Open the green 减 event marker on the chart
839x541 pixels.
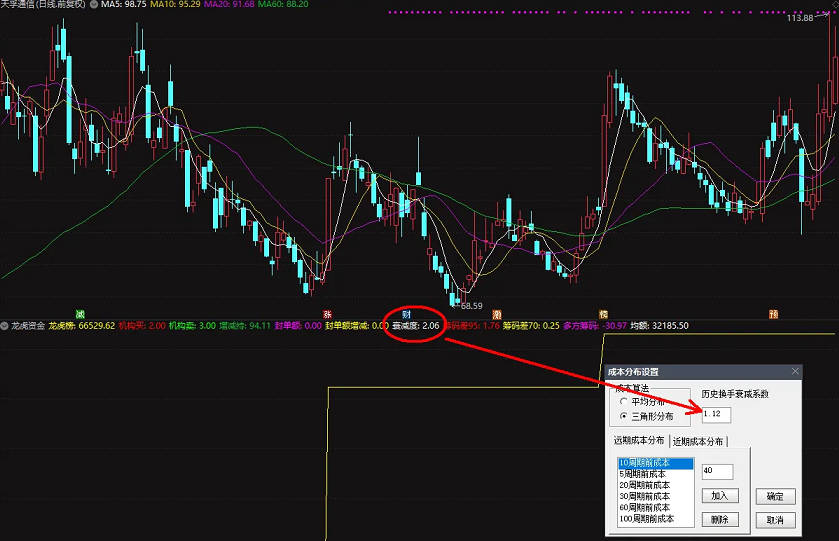point(80,314)
